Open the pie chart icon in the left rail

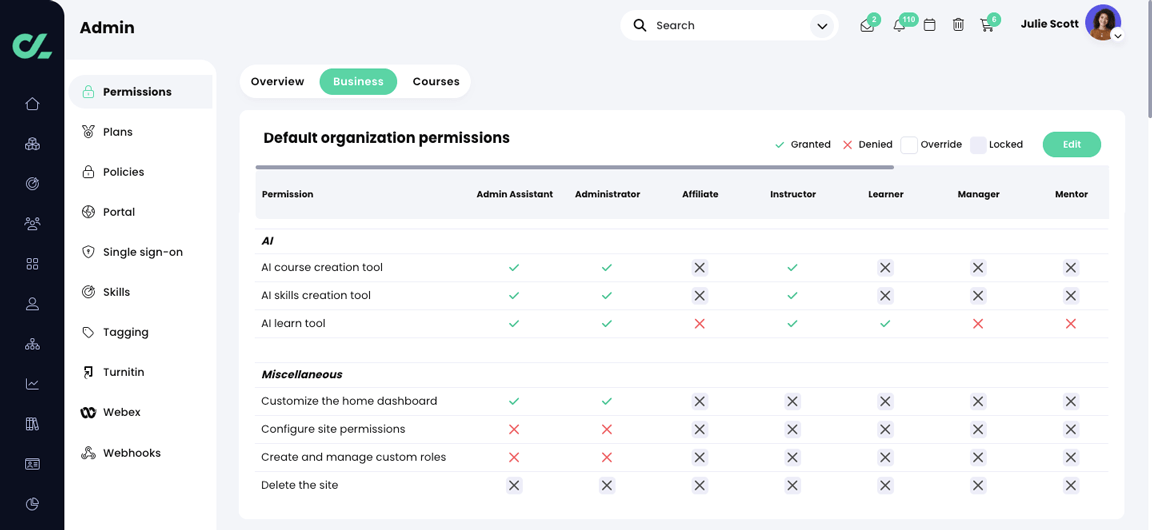[x=32, y=504]
